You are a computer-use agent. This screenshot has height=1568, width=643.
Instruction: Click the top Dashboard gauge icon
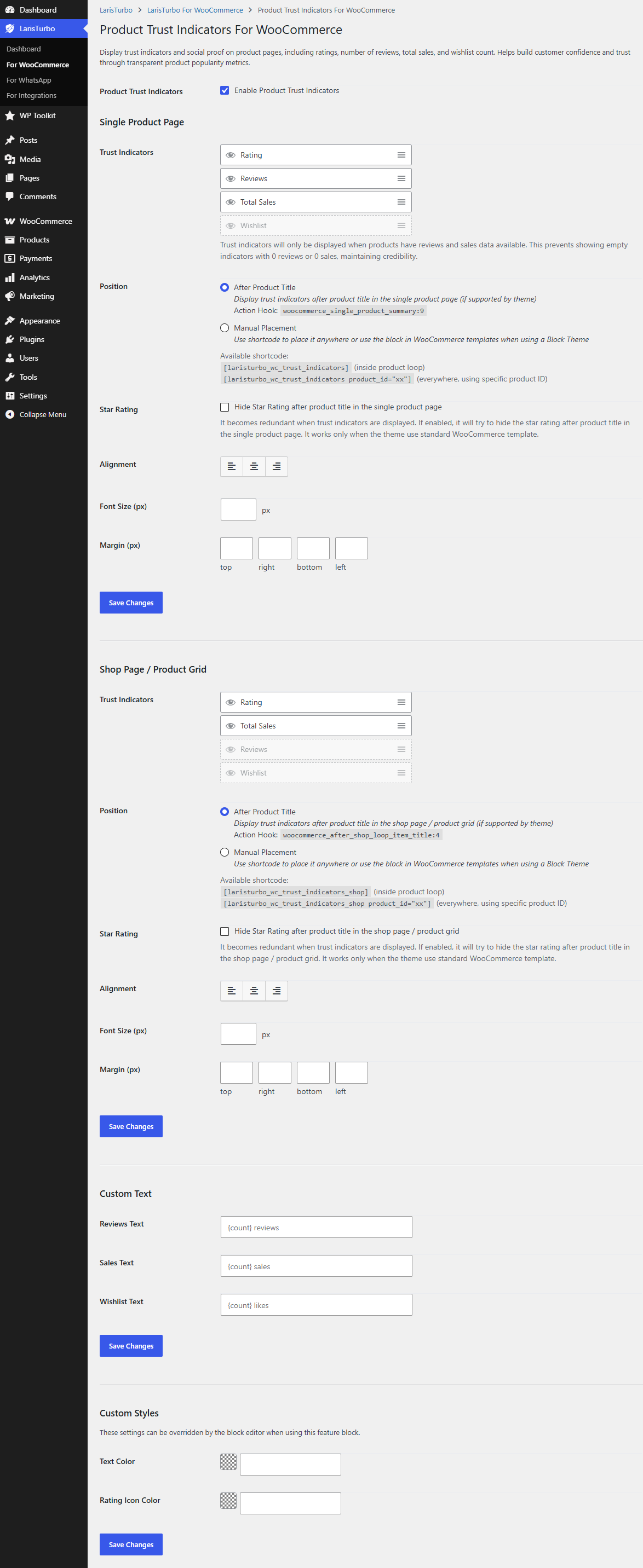click(x=10, y=10)
